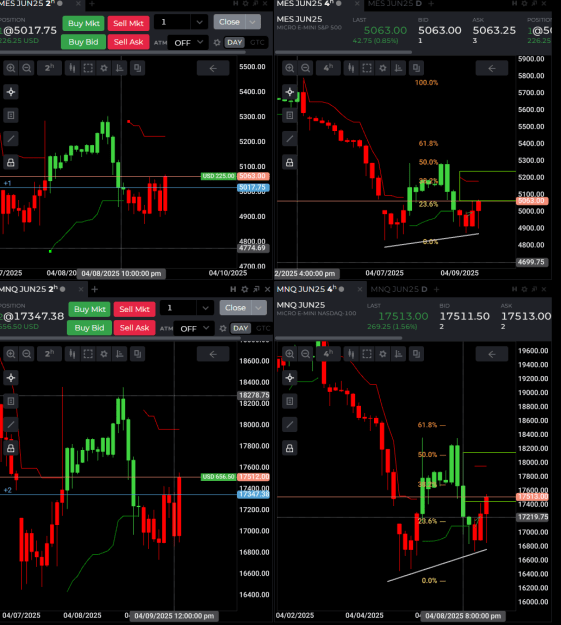This screenshot has width=561, height=625.
Task: Open settings gear in MNQ 4h chart toolbar
Action: [383, 354]
